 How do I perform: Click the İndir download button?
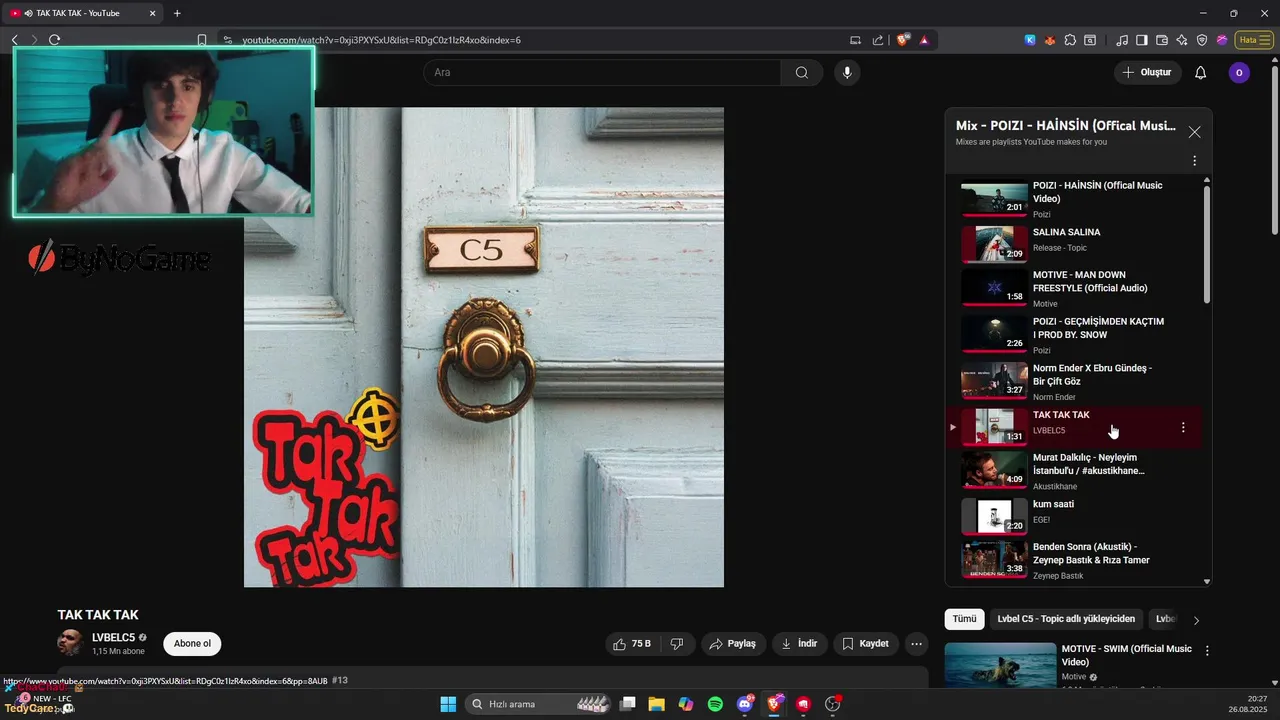(x=800, y=644)
